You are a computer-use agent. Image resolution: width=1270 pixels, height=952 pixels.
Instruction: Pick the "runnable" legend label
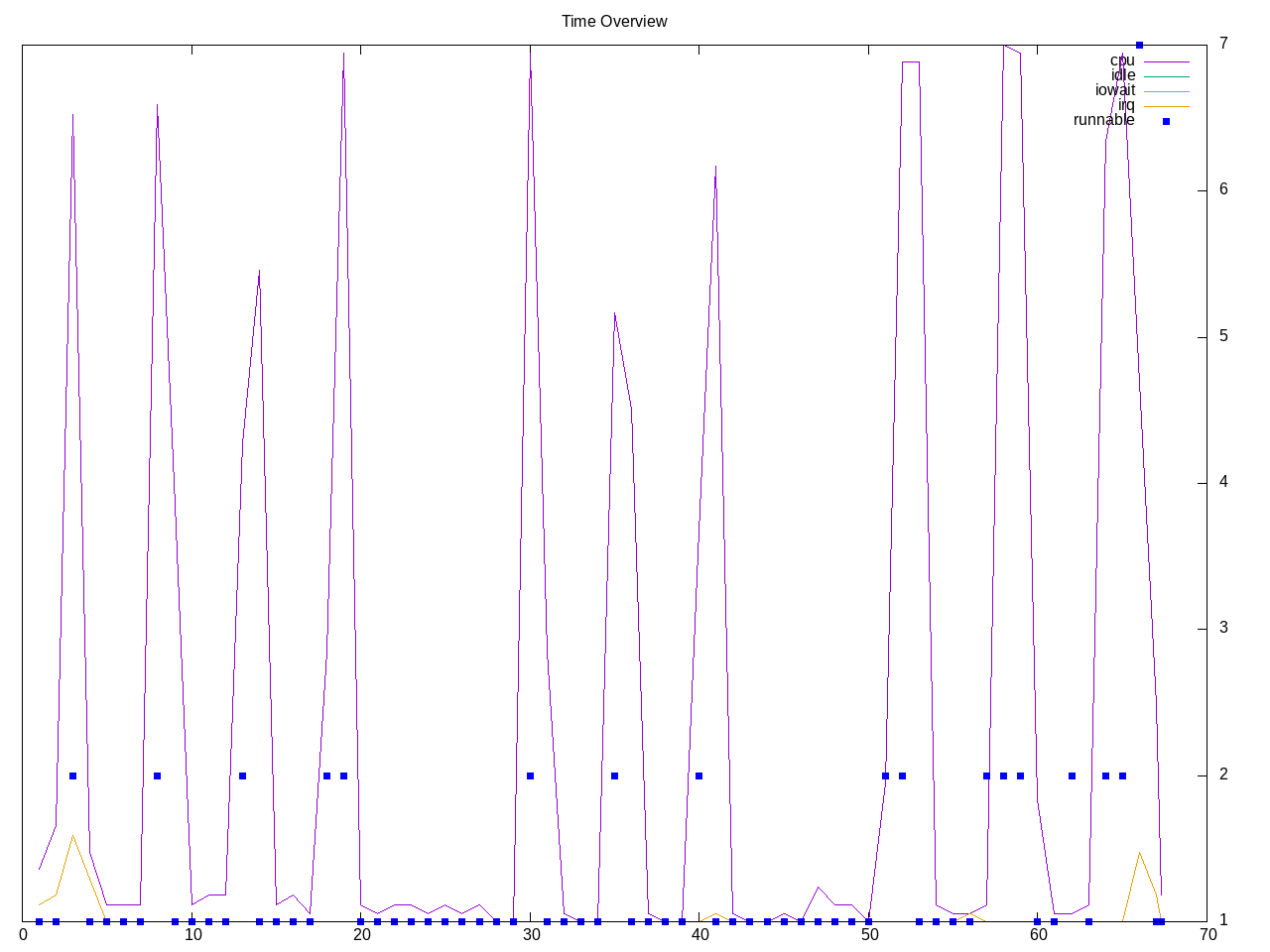[1103, 120]
